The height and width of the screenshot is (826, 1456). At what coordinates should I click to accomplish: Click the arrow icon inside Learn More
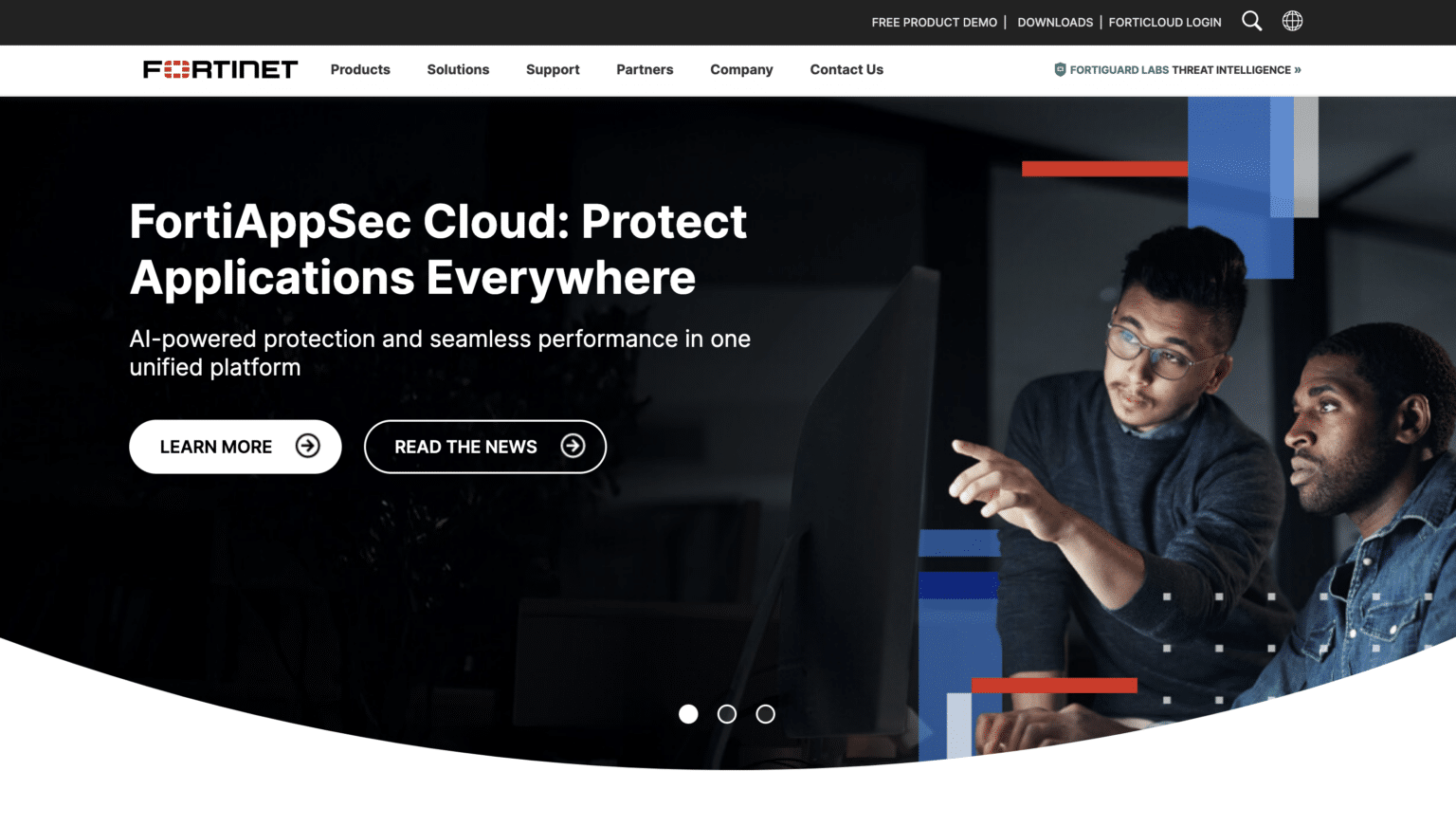pos(307,446)
